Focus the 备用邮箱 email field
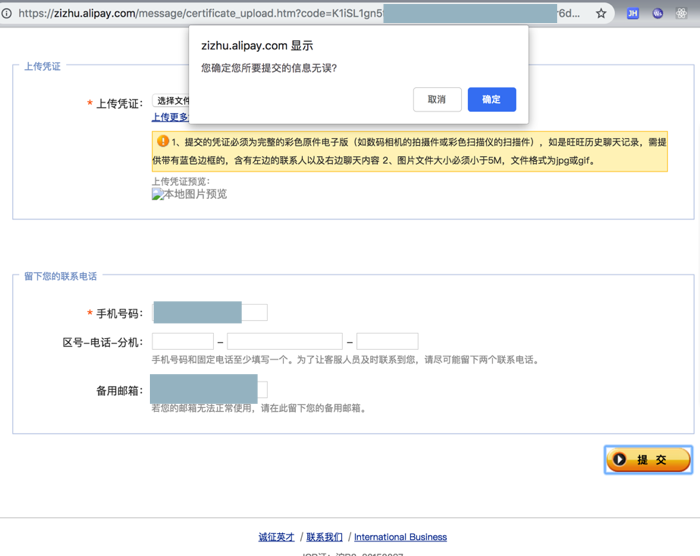 pos(210,389)
